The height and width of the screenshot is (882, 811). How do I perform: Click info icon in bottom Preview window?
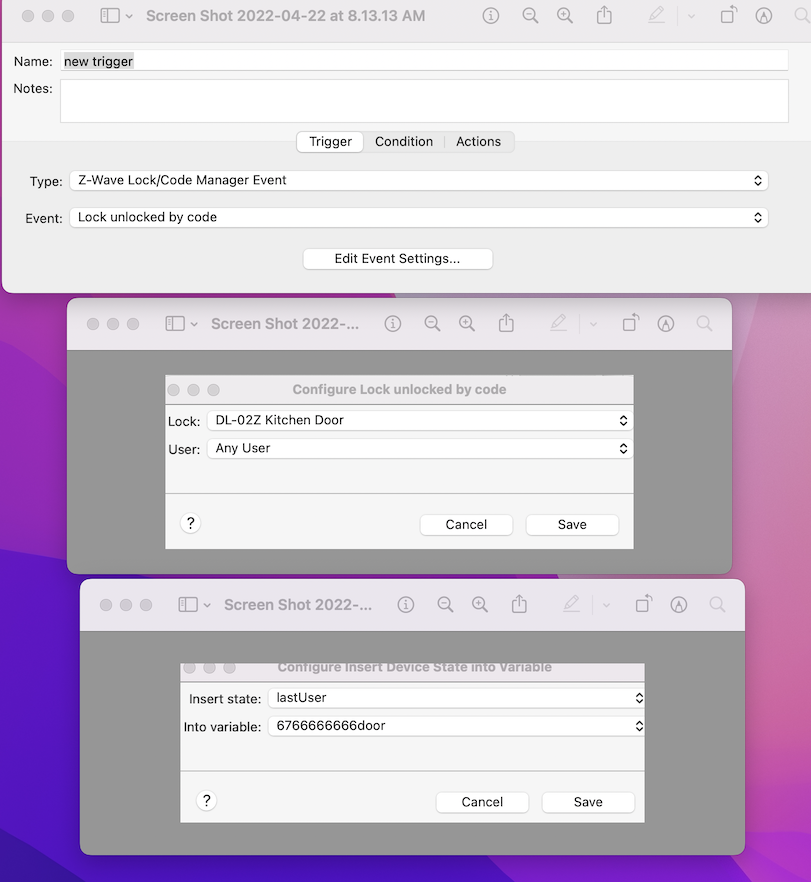pyautogui.click(x=406, y=605)
